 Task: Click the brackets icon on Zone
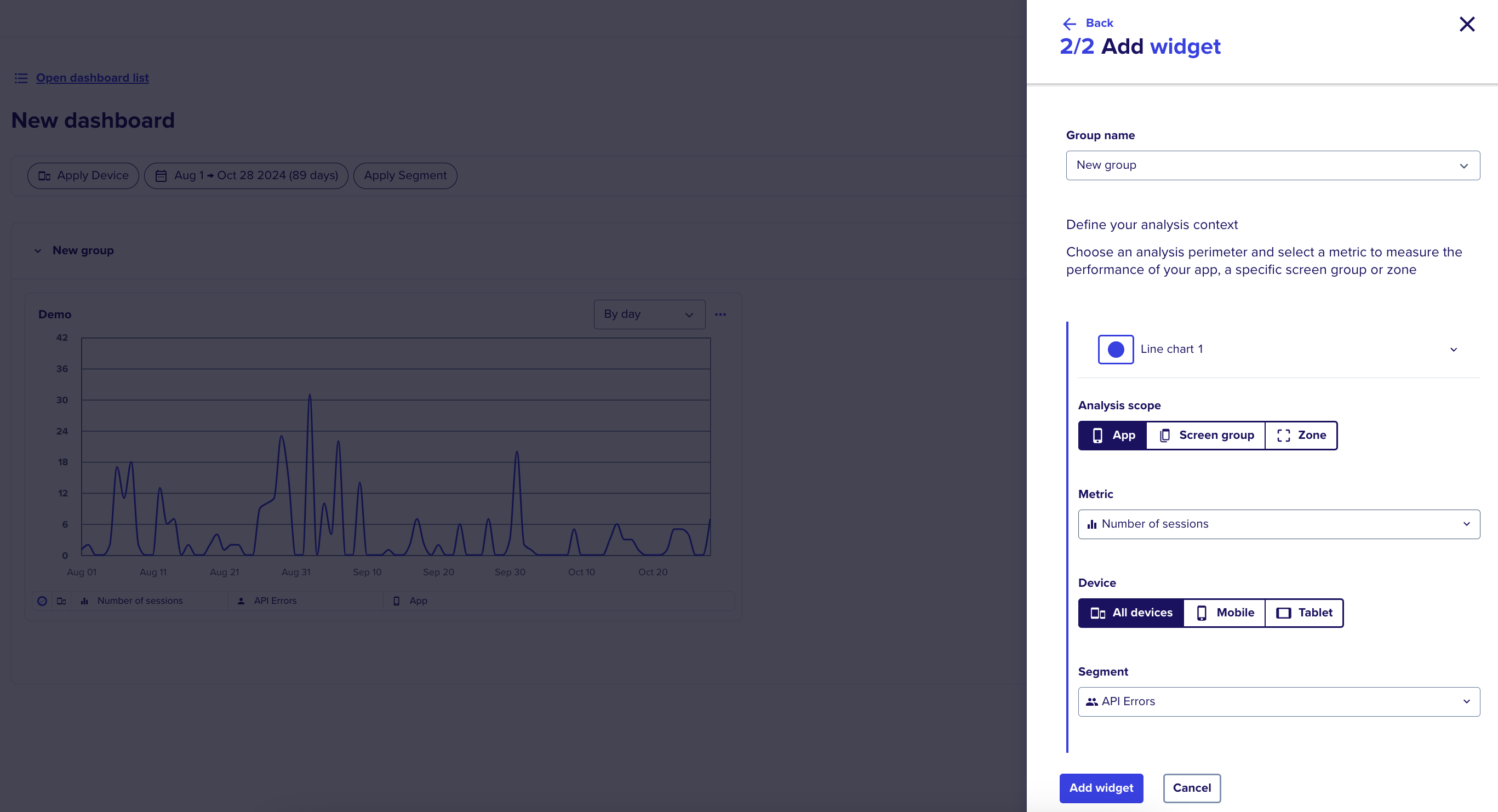point(1283,436)
